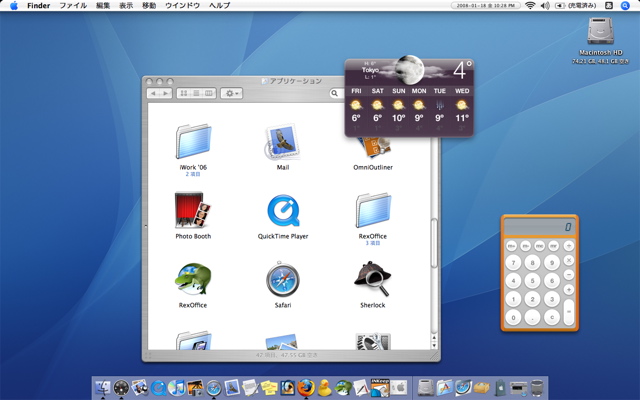Click the calculator m+ key
This screenshot has width=640, height=400.
click(511, 246)
